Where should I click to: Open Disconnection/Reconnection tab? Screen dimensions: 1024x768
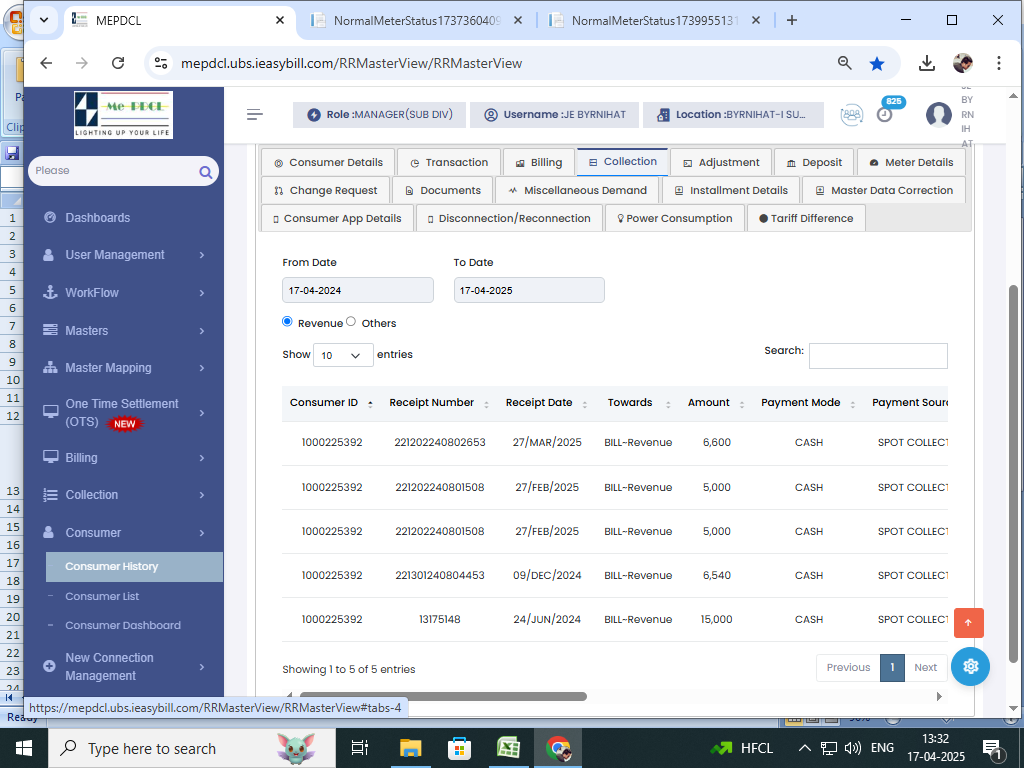[509, 219]
